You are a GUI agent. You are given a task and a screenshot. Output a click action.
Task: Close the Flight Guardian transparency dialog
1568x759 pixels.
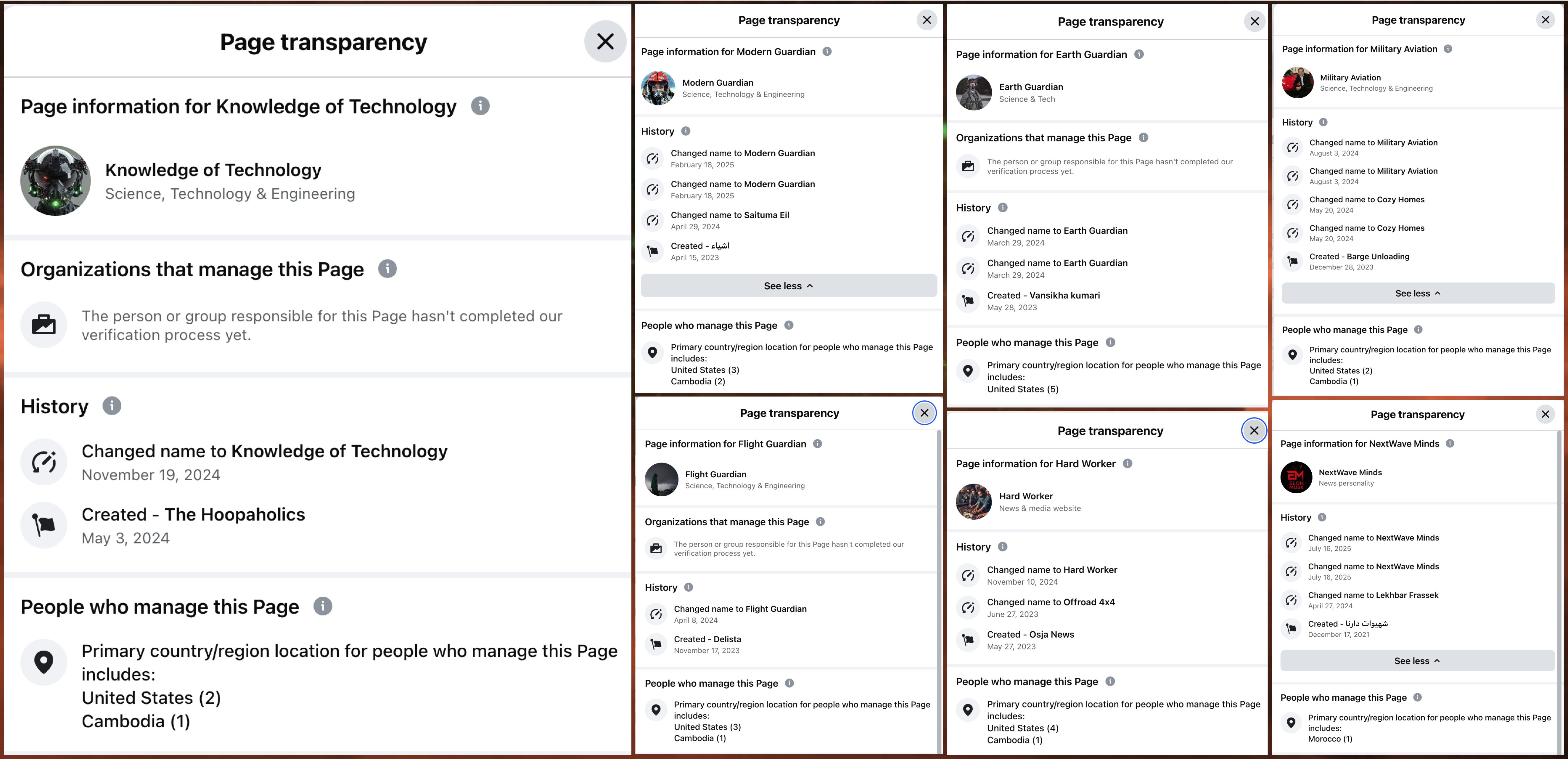pyautogui.click(x=924, y=413)
